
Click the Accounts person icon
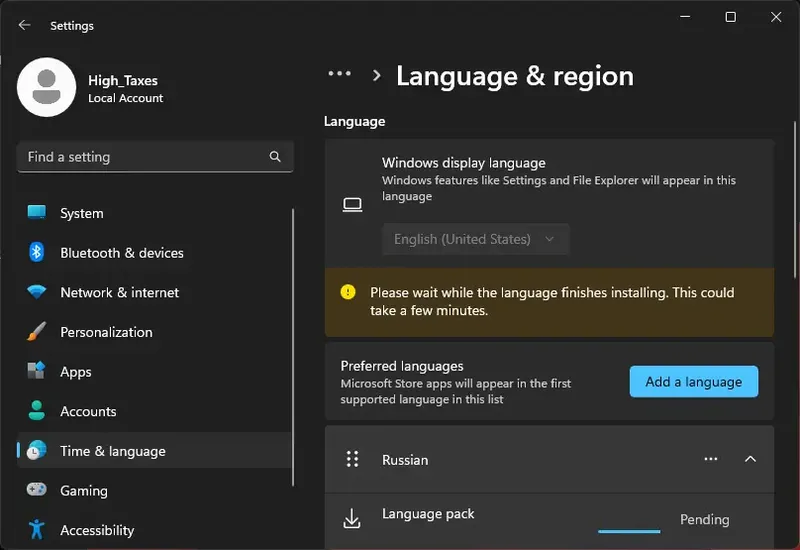[36, 411]
